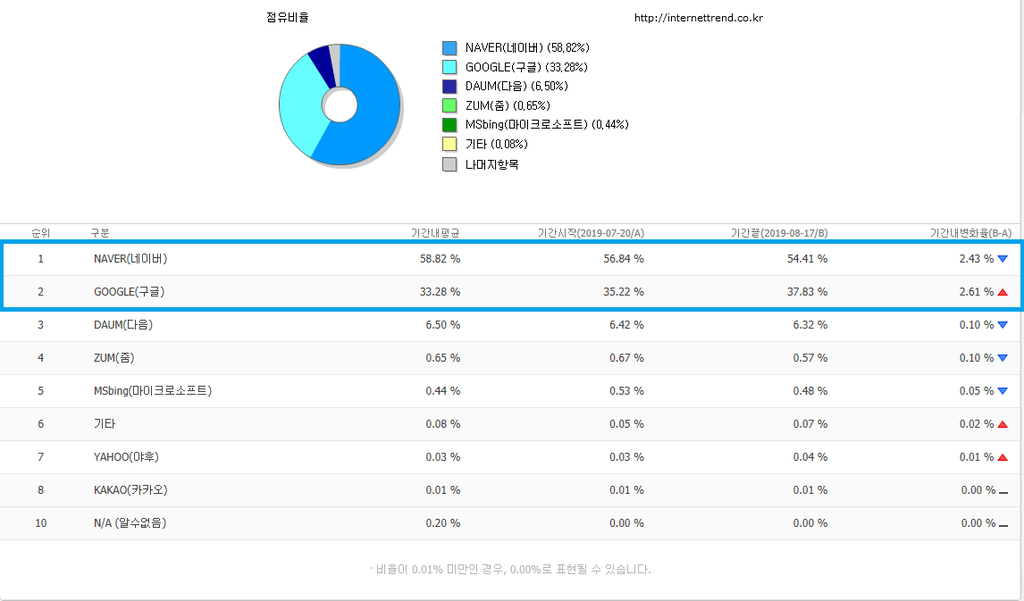This screenshot has height=601, width=1024.
Task: Click GOOGLE change rate 2.61 %
Action: (x=976, y=292)
